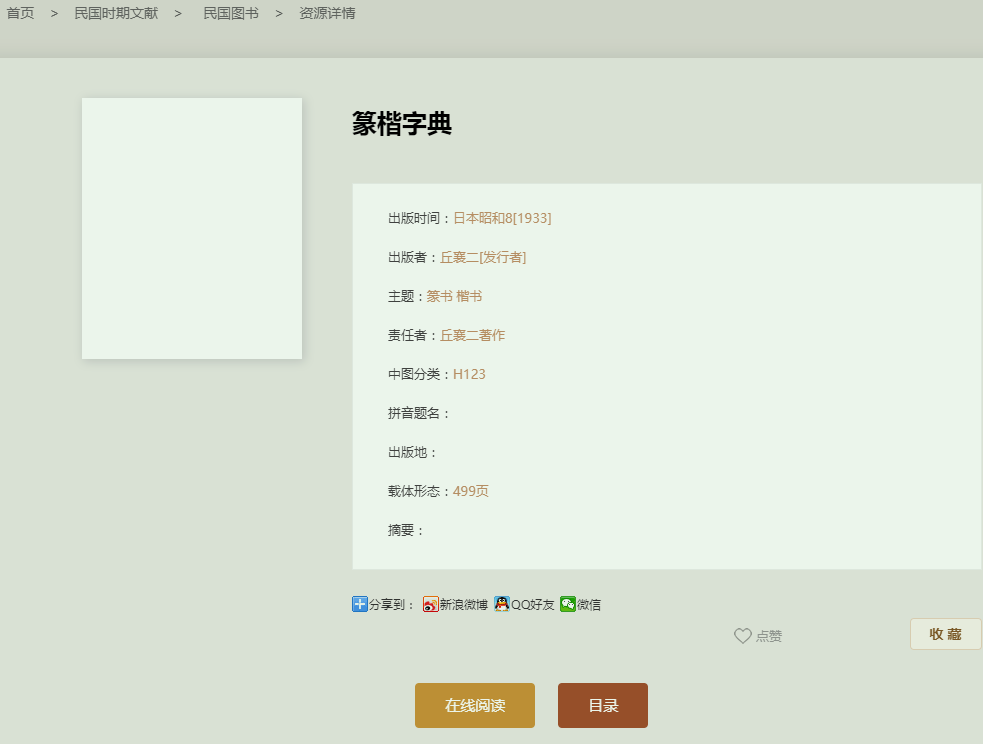The width and height of the screenshot is (983, 744).
Task: Click the 499页 page count link
Action: point(470,491)
